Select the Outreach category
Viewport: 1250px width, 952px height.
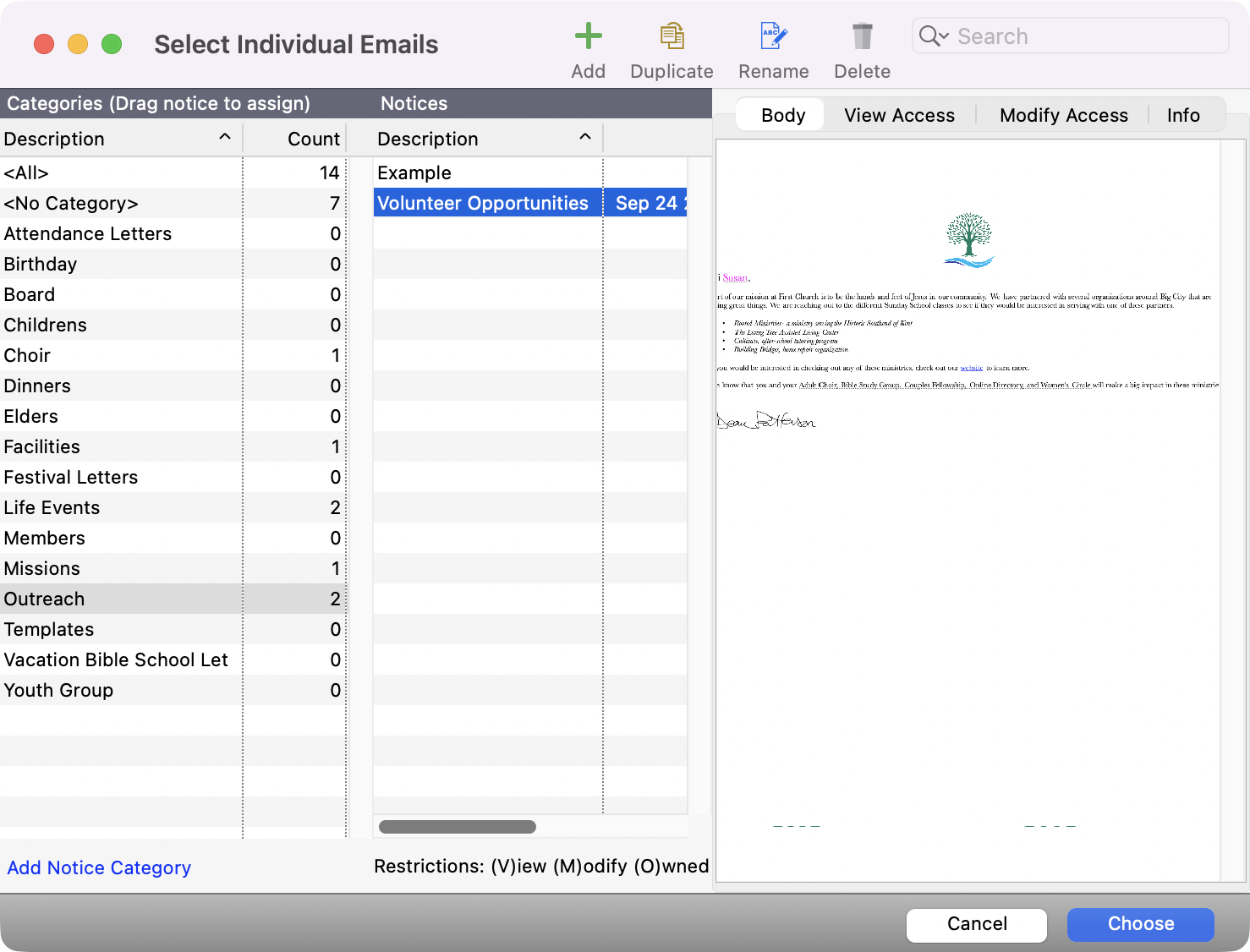173,599
